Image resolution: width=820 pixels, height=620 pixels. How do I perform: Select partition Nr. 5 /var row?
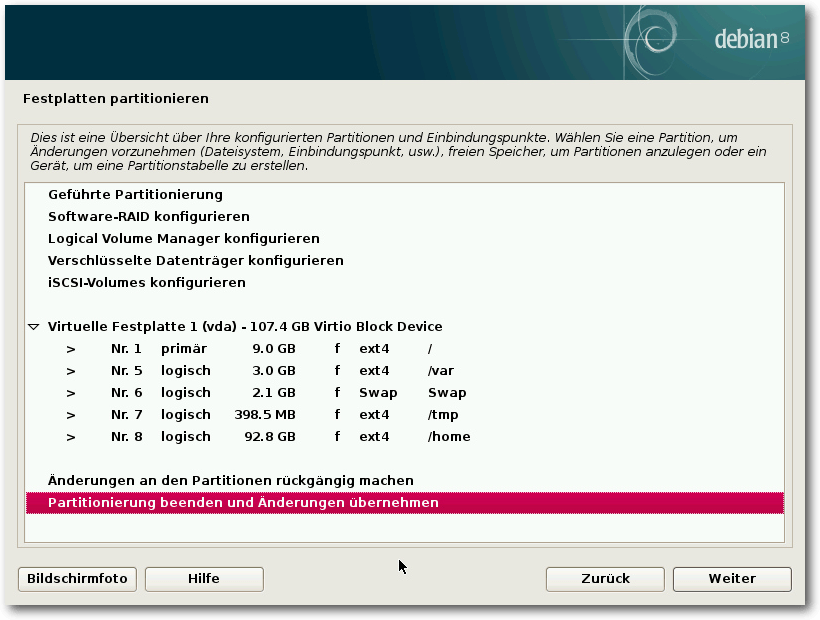(x=405, y=370)
